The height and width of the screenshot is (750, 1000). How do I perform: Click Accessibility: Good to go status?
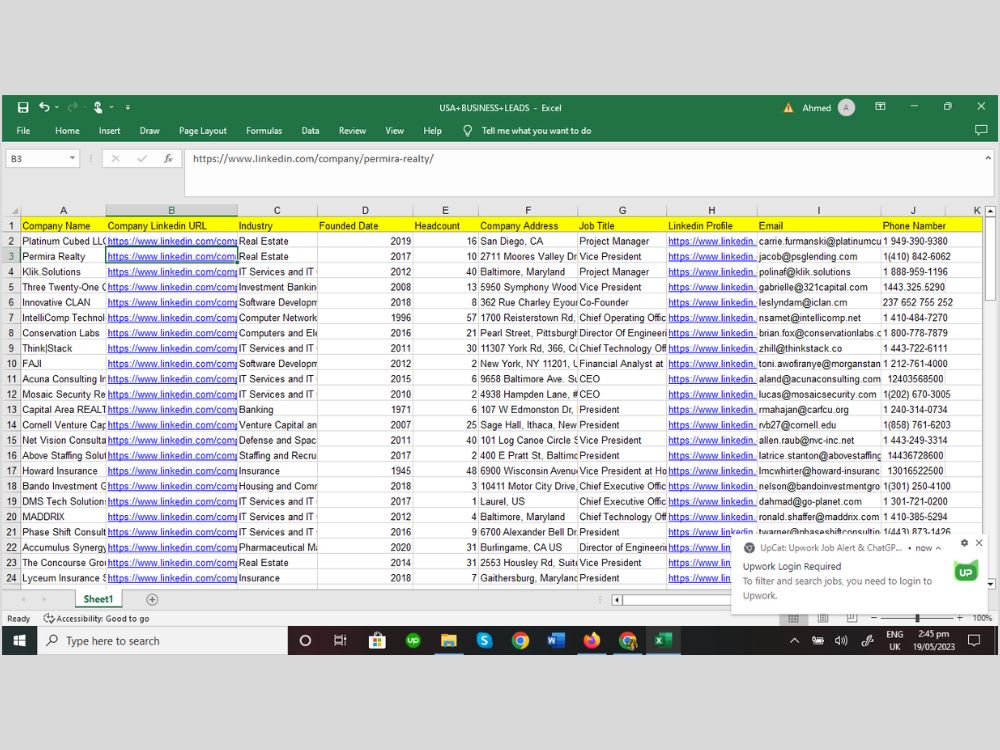[x=96, y=619]
